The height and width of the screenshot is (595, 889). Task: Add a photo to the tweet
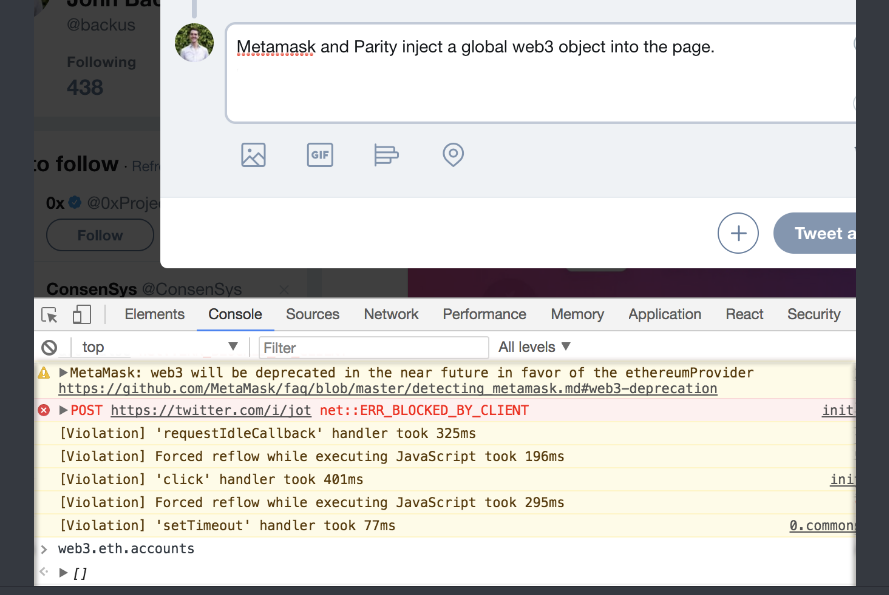253,155
